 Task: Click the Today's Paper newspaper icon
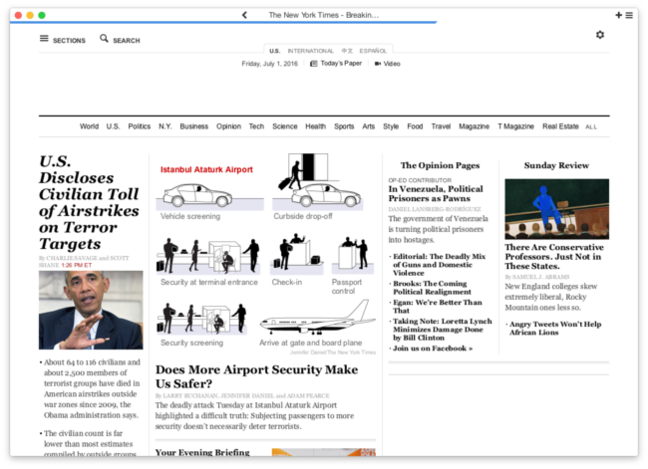click(314, 64)
